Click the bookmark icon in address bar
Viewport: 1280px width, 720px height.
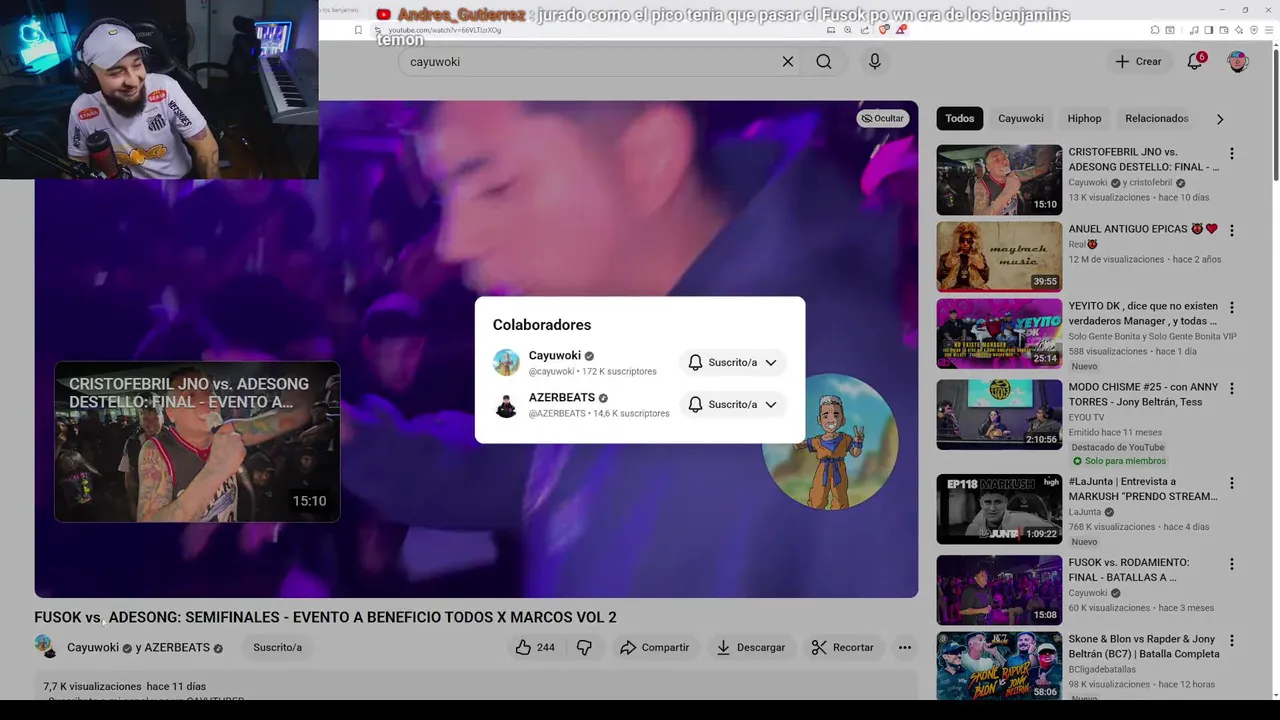click(x=358, y=30)
